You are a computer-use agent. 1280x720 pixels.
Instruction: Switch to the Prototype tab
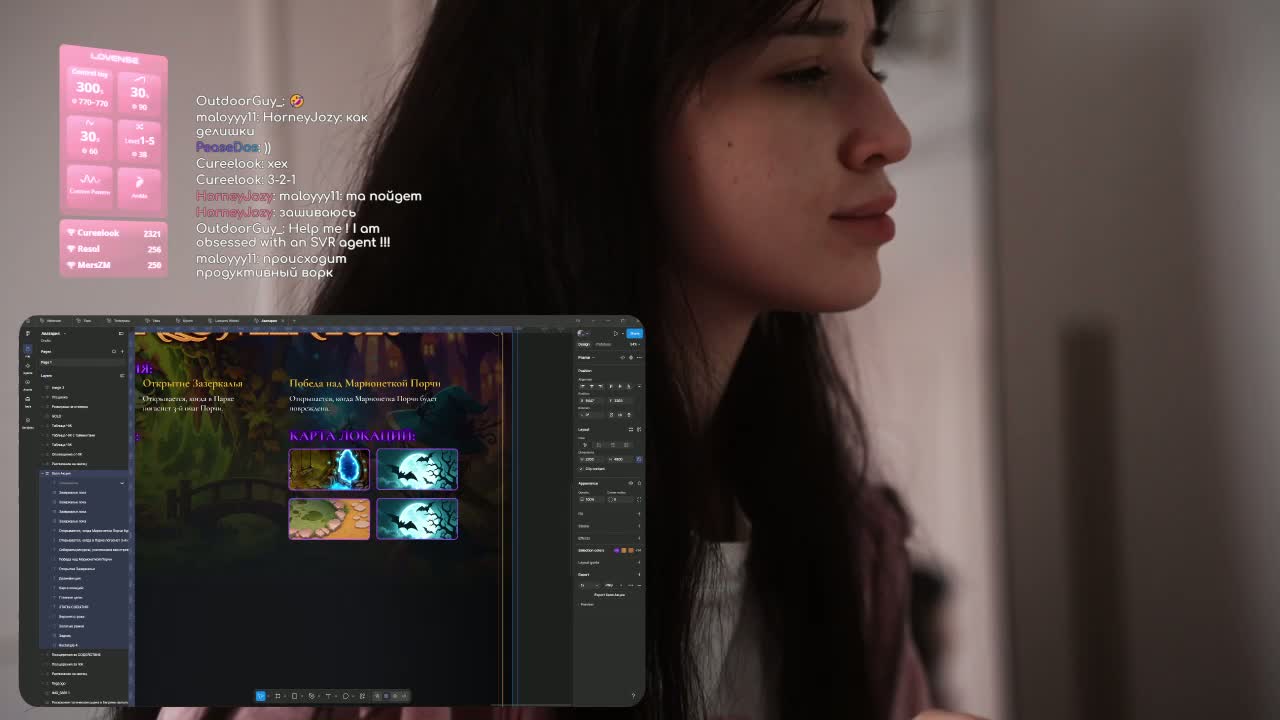coord(603,344)
